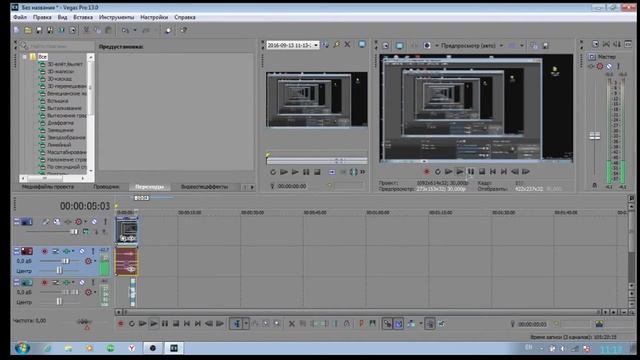Open Track FX on audio track 2
The height and width of the screenshot is (360, 640).
[67, 251]
